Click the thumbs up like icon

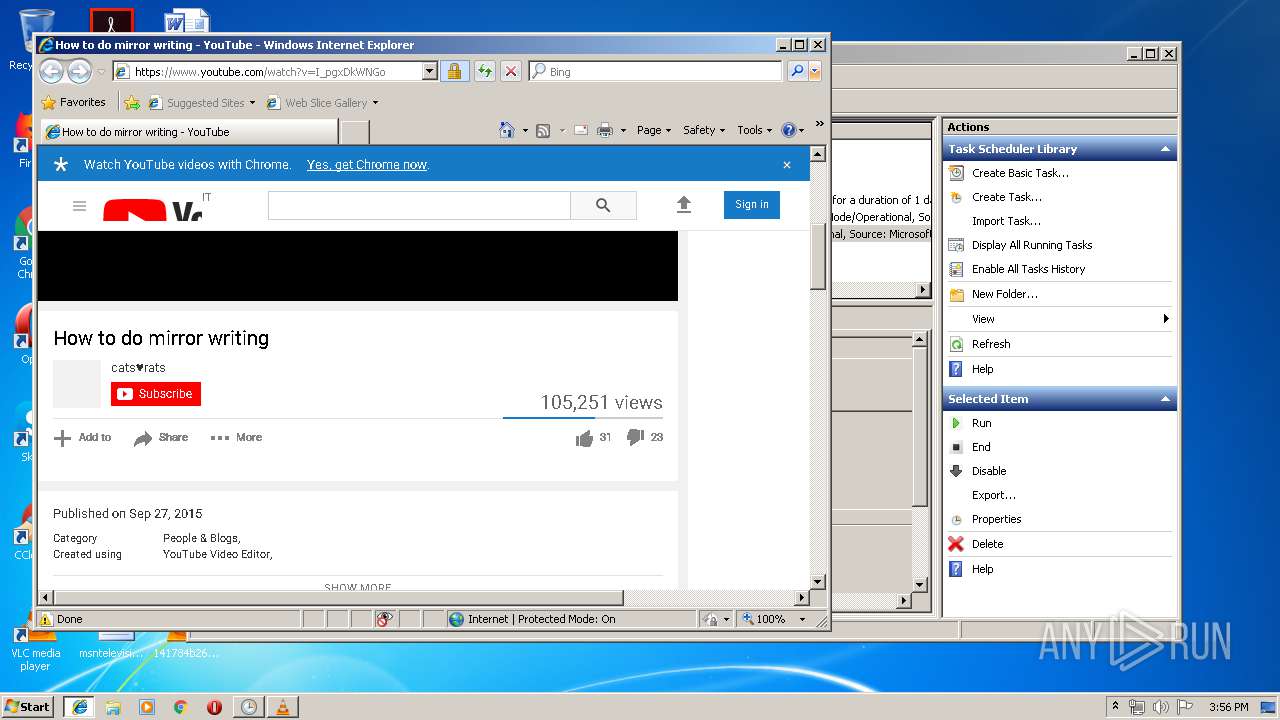[584, 438]
